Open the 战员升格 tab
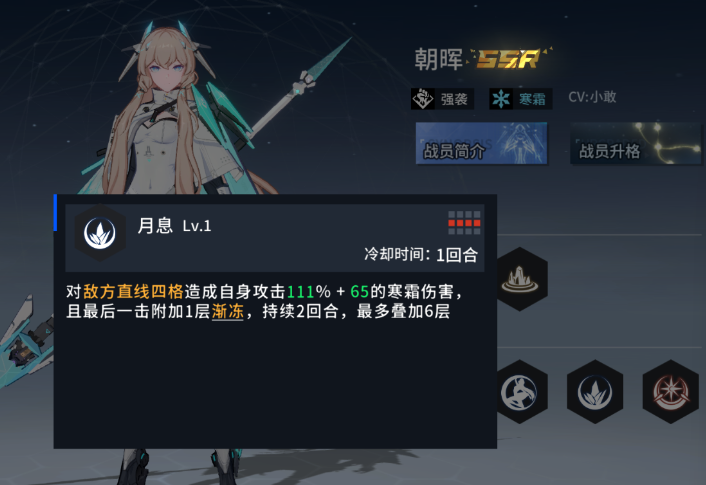Screen dimensions: 706x485 click(636, 143)
